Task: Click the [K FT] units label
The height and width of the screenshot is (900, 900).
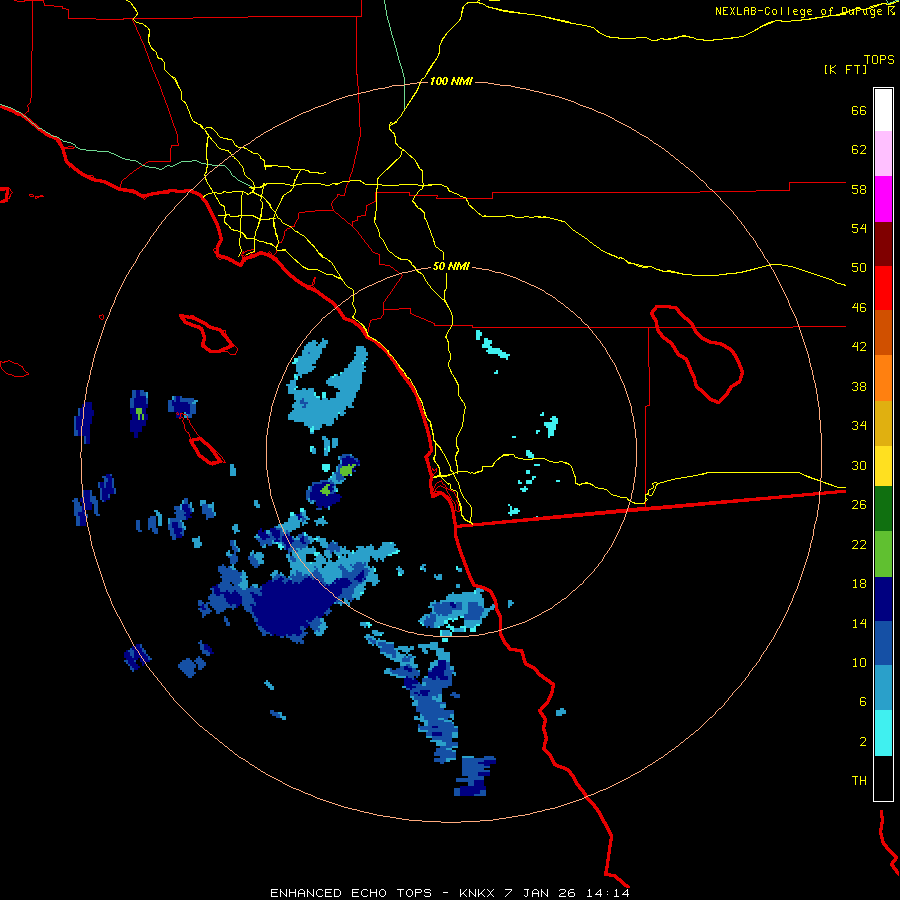Action: pos(845,69)
